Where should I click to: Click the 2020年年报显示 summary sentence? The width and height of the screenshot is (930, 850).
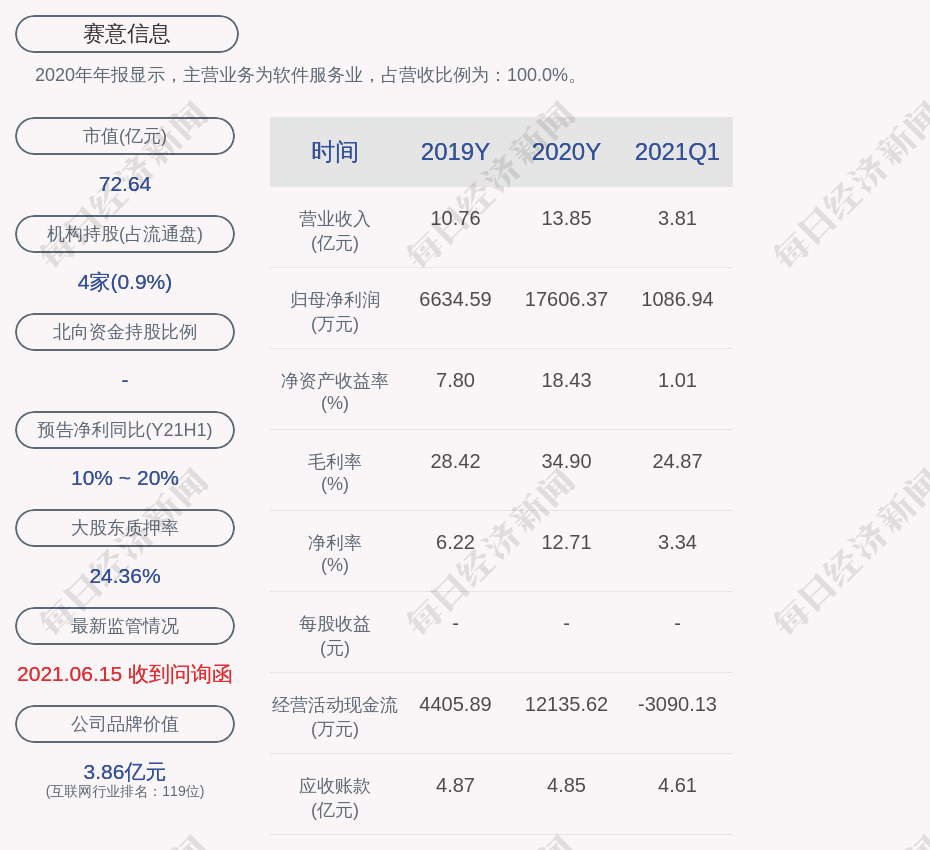[307, 75]
